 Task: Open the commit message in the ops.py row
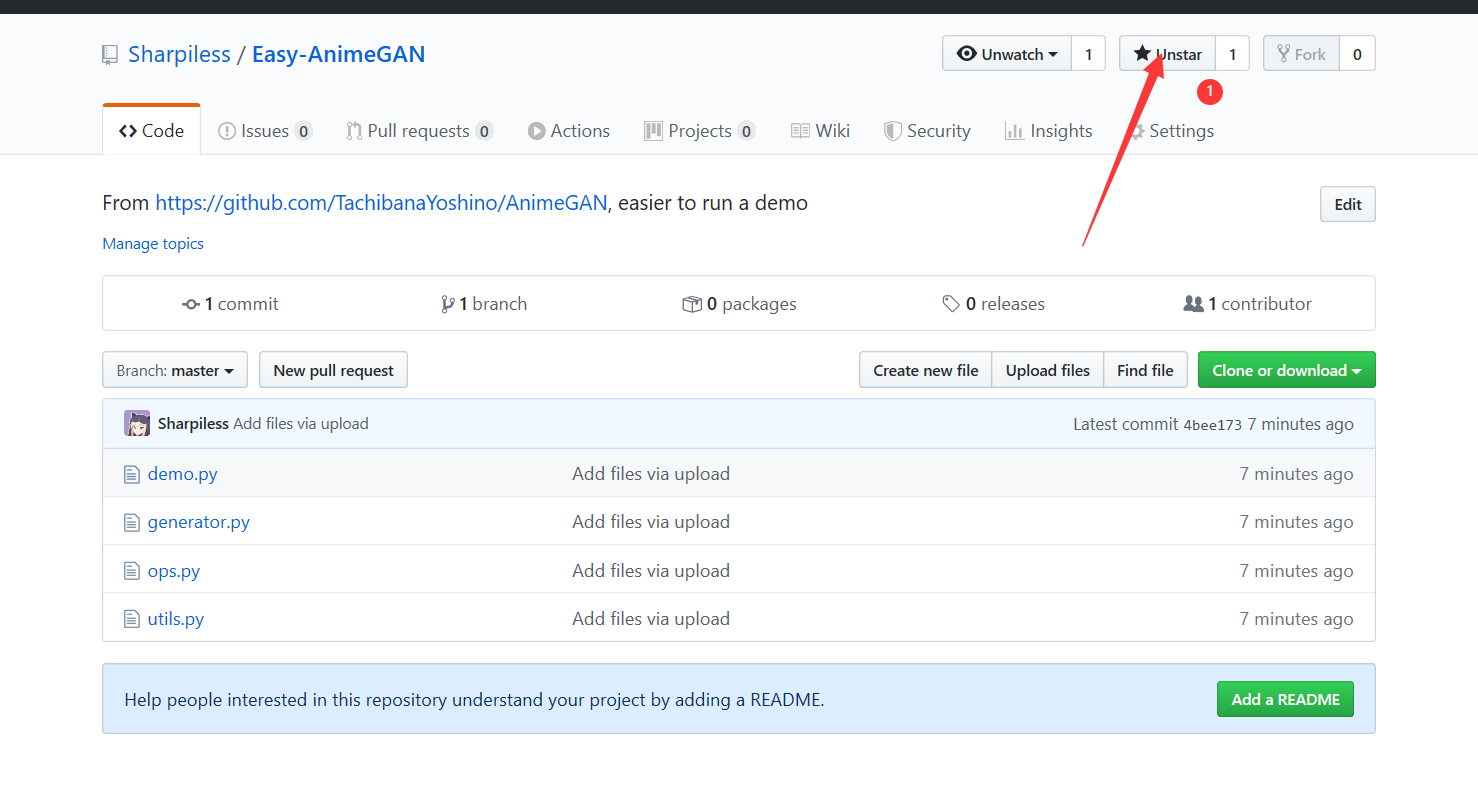(x=651, y=571)
